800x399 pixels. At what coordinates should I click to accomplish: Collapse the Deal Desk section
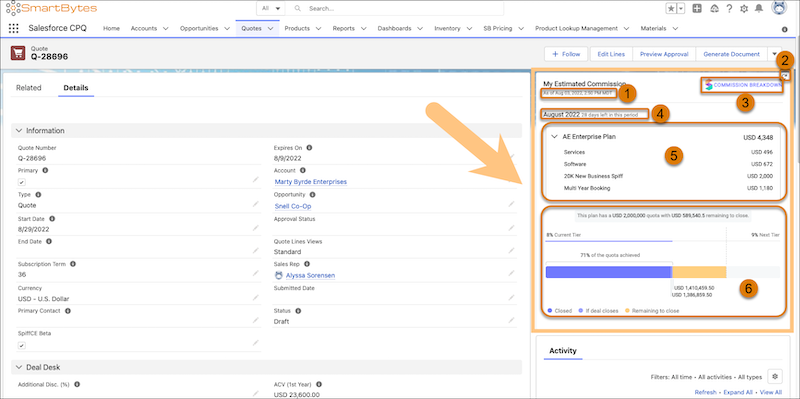(x=19, y=367)
